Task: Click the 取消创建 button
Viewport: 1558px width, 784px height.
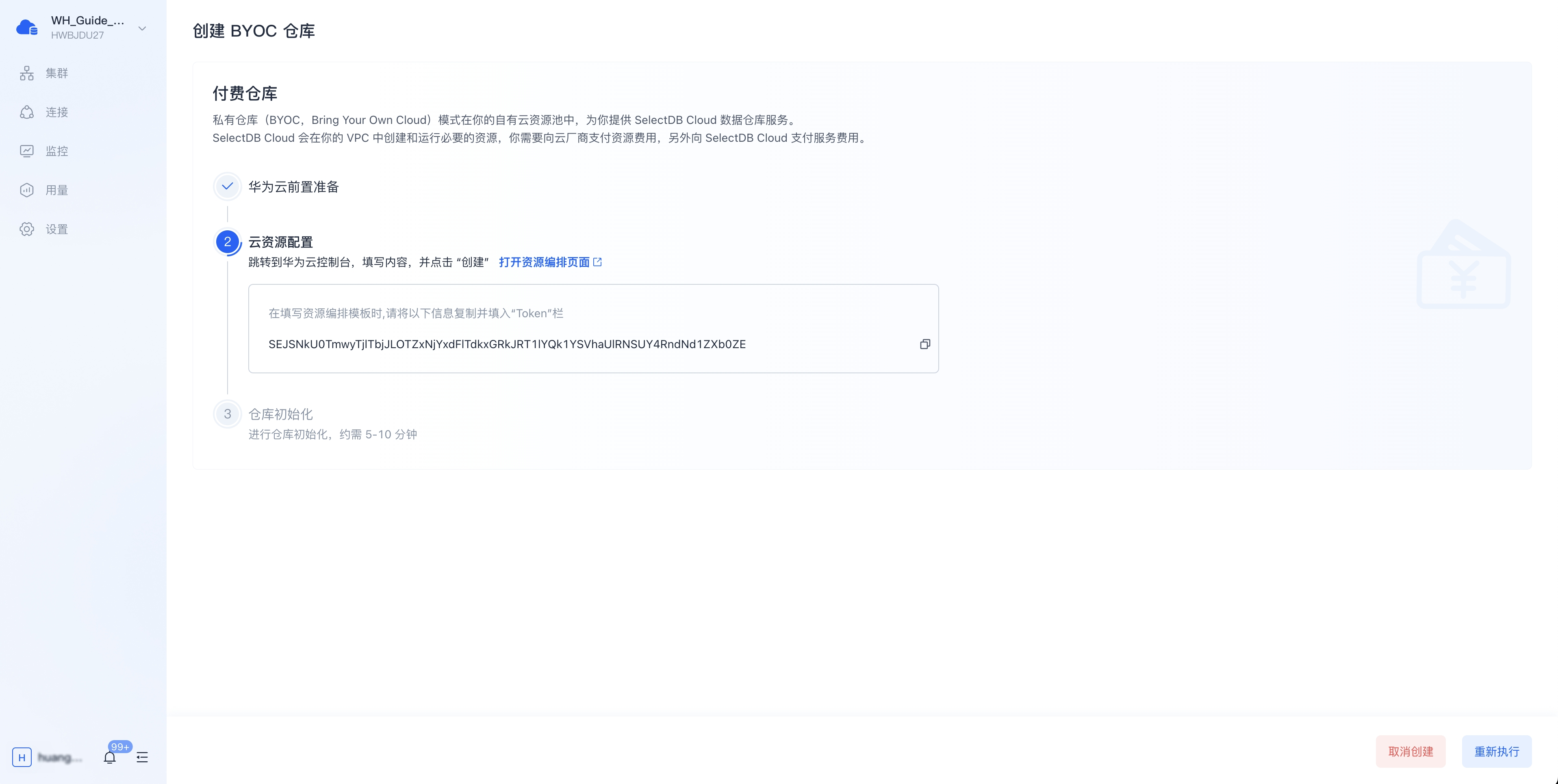Action: tap(1410, 752)
